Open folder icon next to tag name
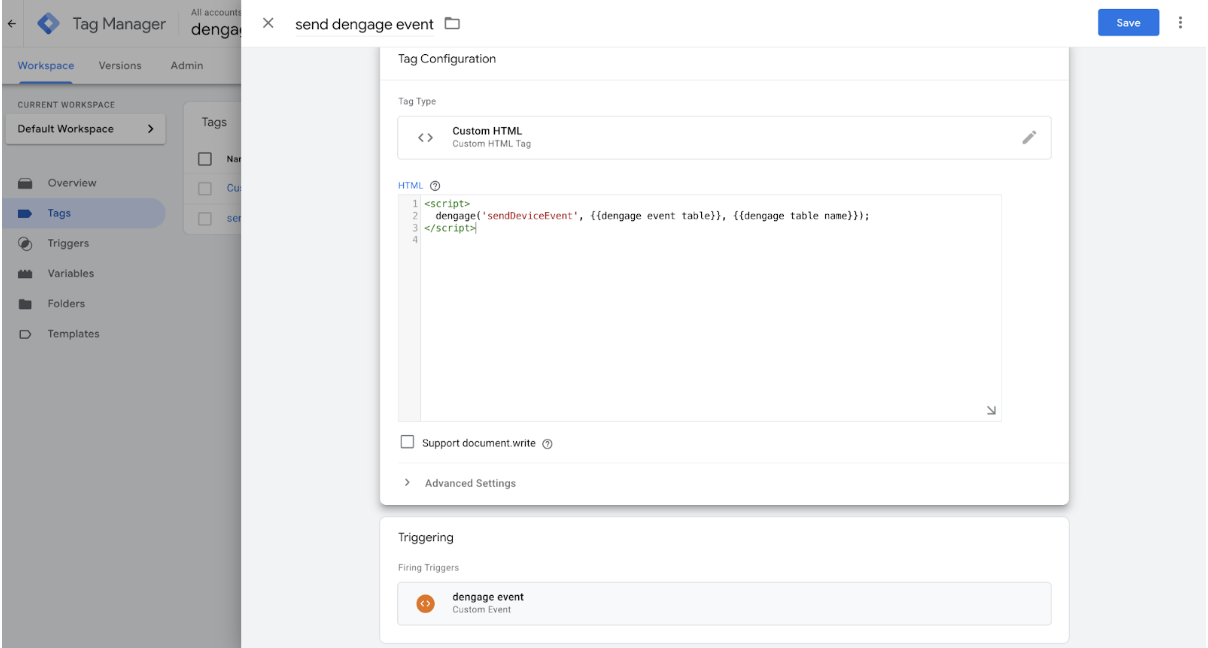 tap(452, 23)
